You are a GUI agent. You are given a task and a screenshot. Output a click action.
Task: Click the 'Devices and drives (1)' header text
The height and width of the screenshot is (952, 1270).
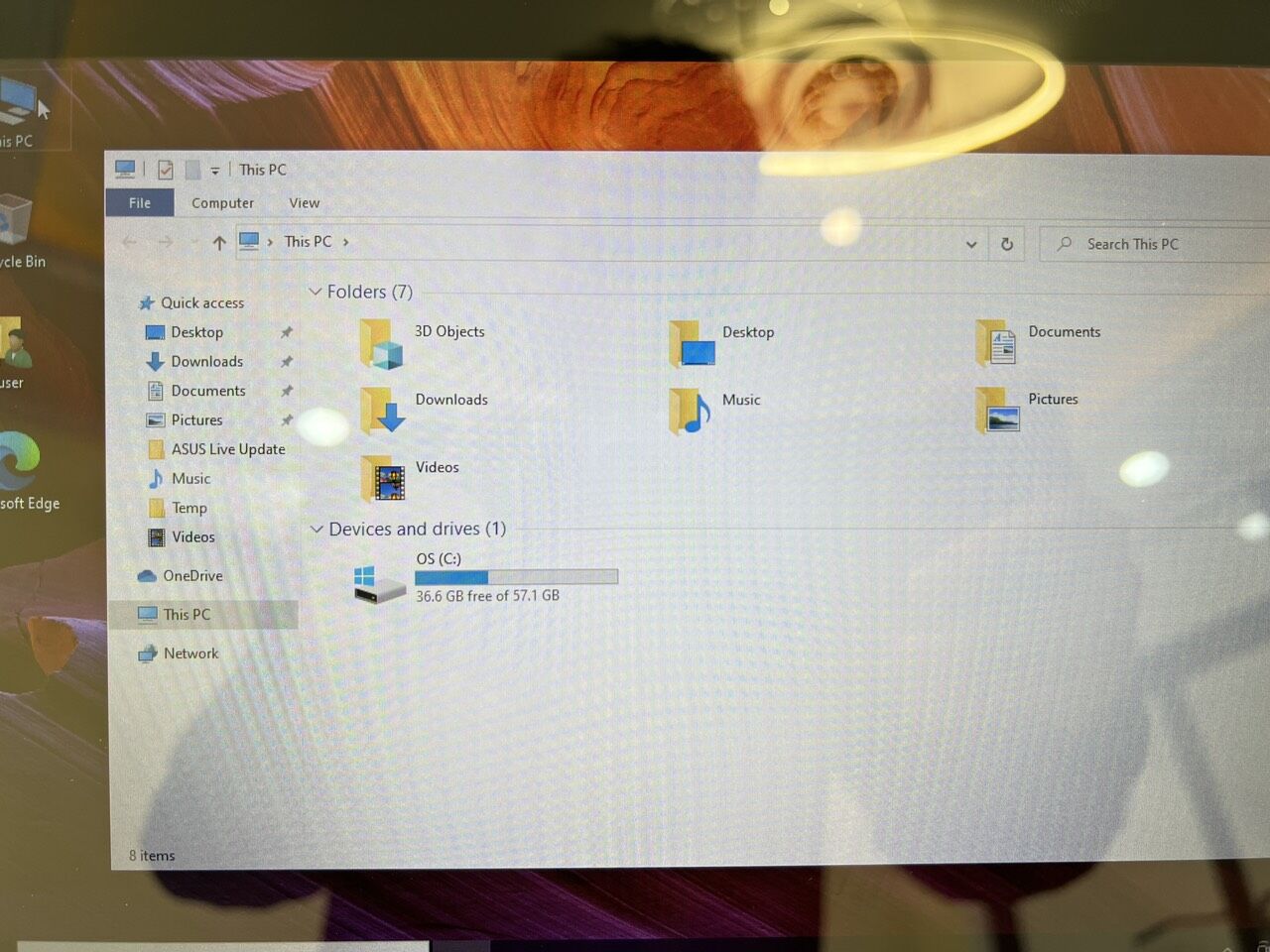point(417,529)
